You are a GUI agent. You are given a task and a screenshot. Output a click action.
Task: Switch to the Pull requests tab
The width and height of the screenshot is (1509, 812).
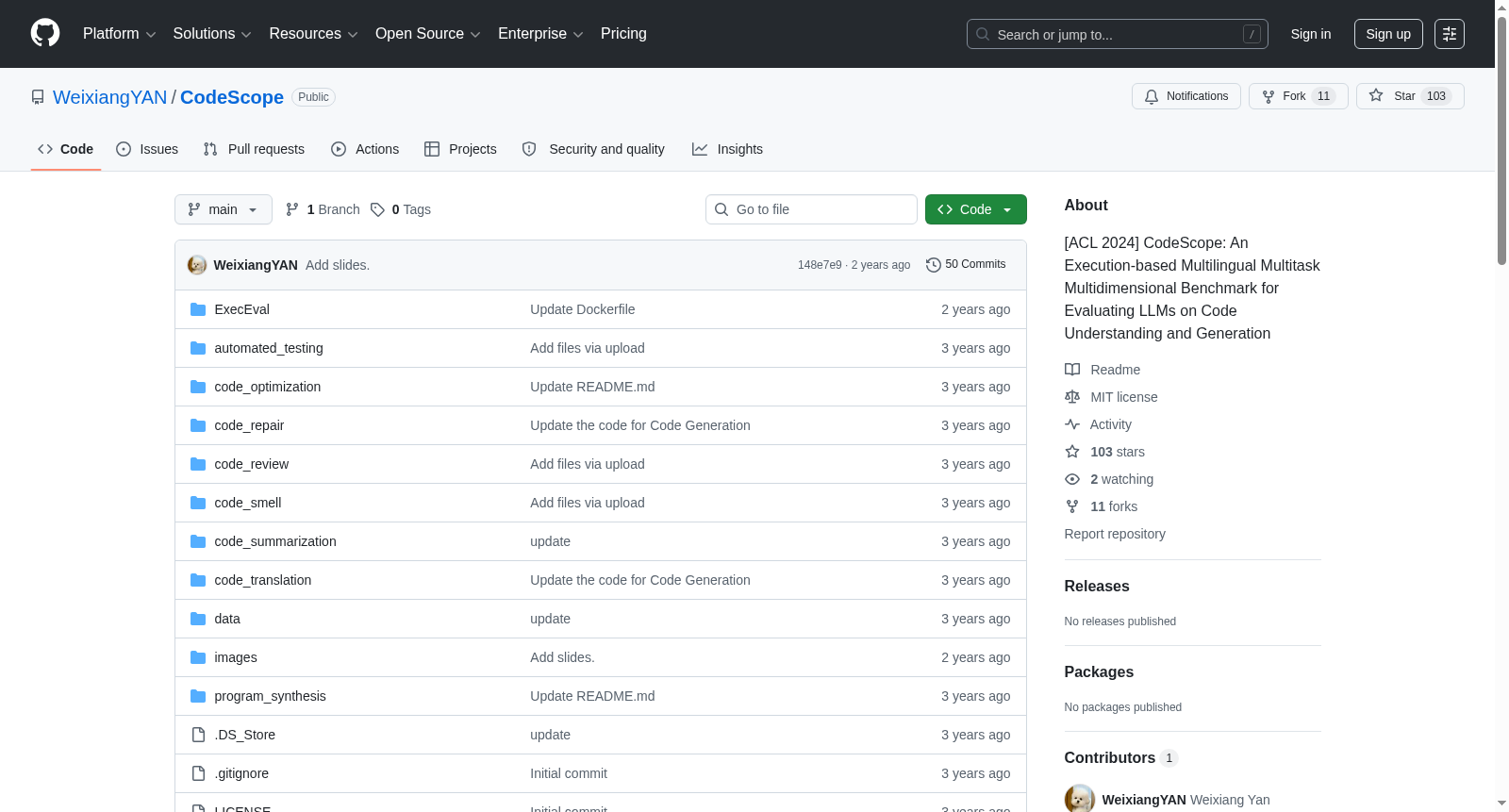(x=254, y=149)
